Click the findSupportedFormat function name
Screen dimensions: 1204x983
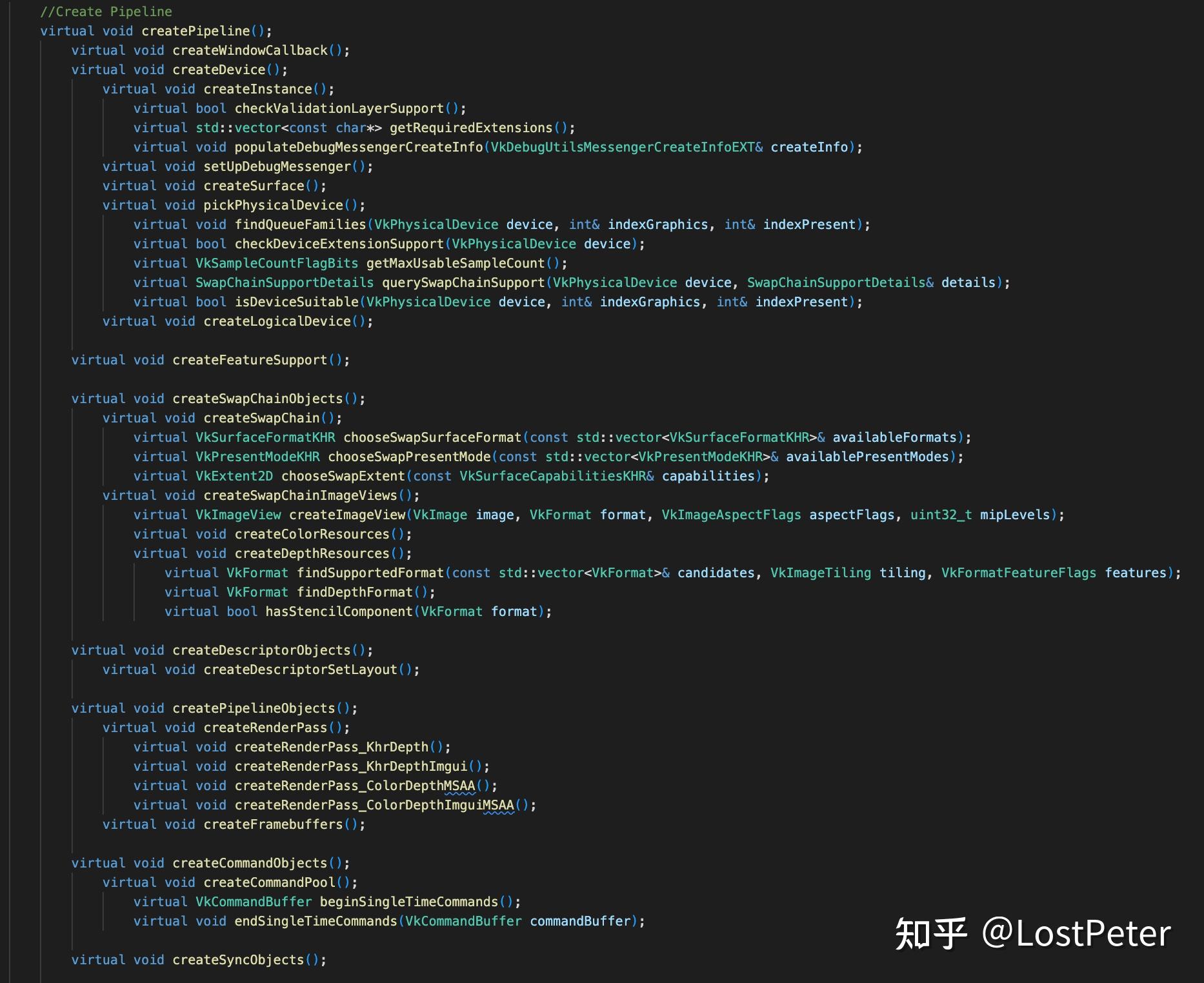point(370,573)
